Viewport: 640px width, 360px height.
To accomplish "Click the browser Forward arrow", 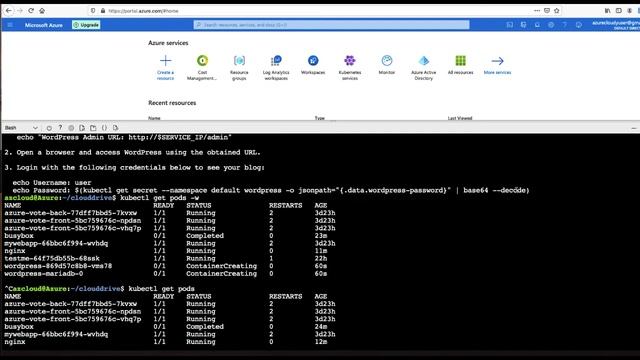I will 20,11.
